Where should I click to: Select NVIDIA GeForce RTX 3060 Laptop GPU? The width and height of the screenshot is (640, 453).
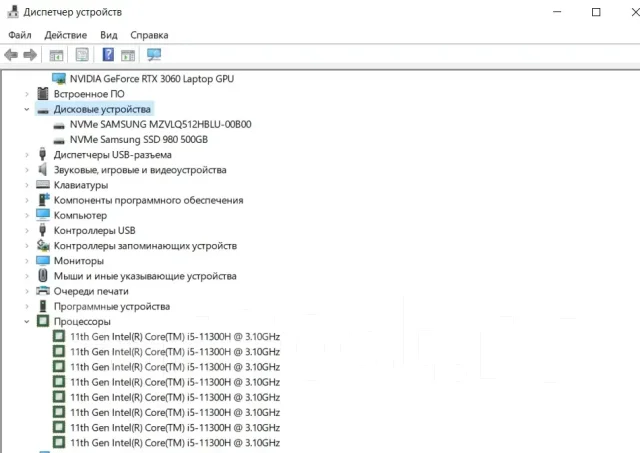[x=152, y=79]
